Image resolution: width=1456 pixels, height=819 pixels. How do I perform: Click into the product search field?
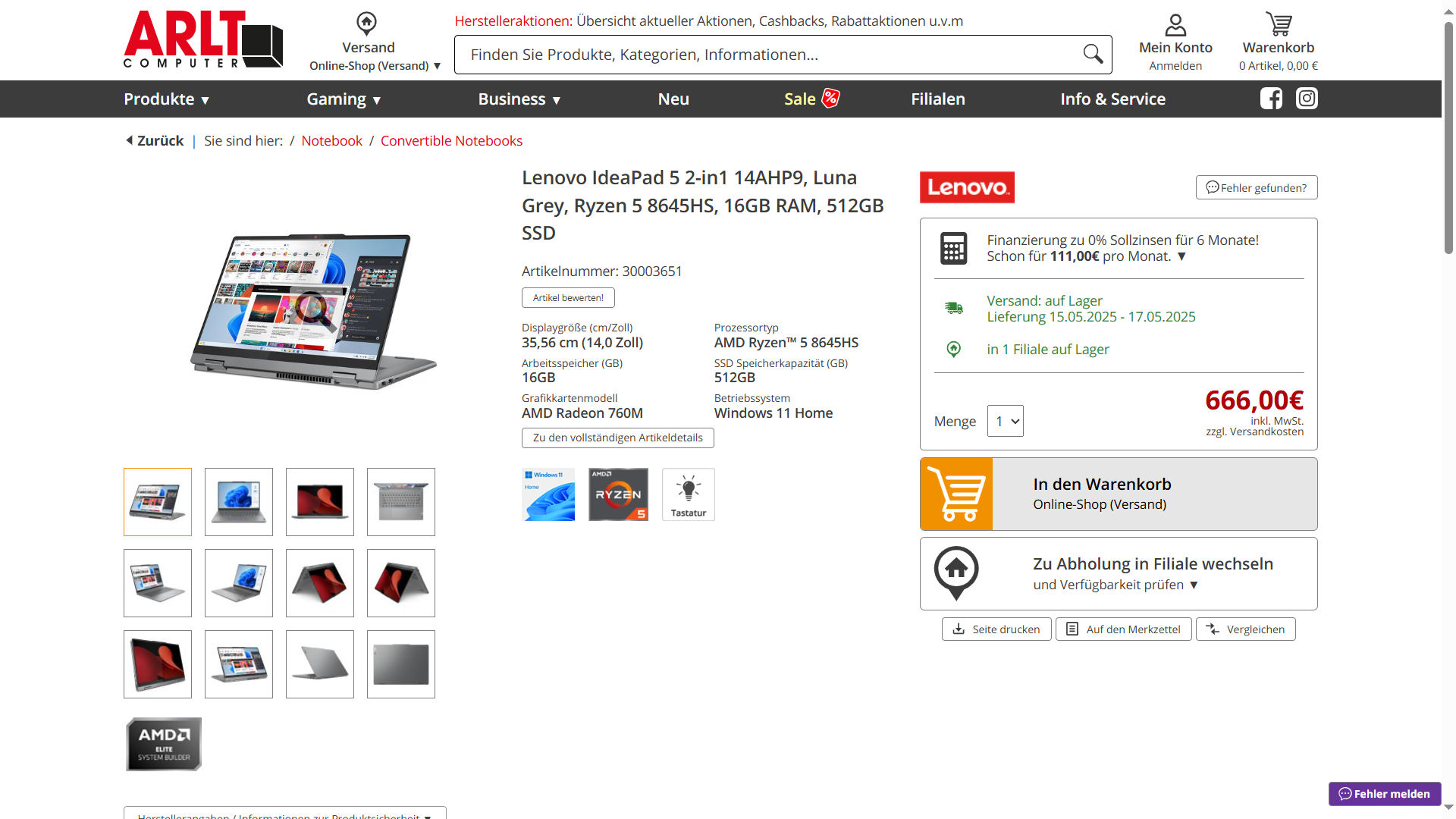click(766, 55)
